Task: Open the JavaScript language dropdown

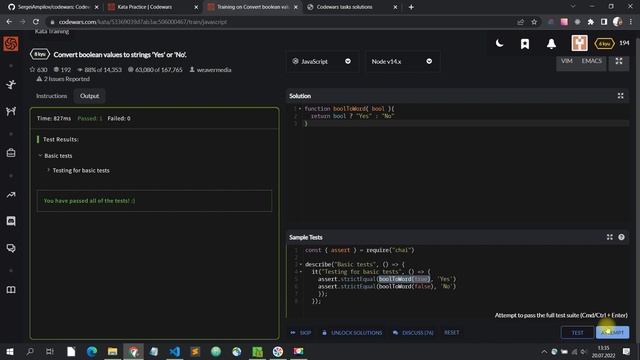Action: [322, 61]
